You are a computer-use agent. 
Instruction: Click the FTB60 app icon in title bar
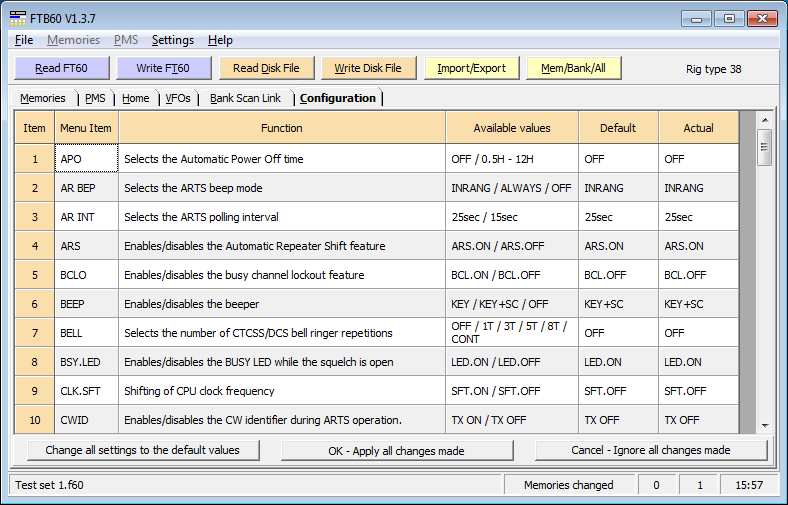click(18, 19)
